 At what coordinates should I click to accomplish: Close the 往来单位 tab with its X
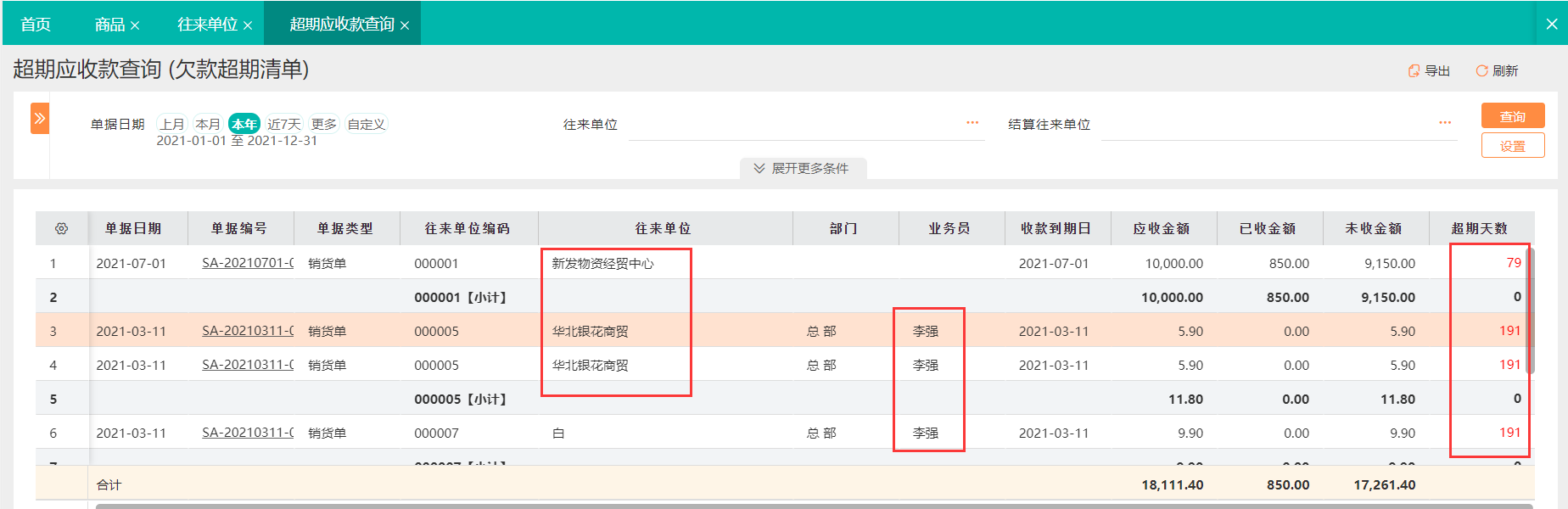(x=248, y=25)
